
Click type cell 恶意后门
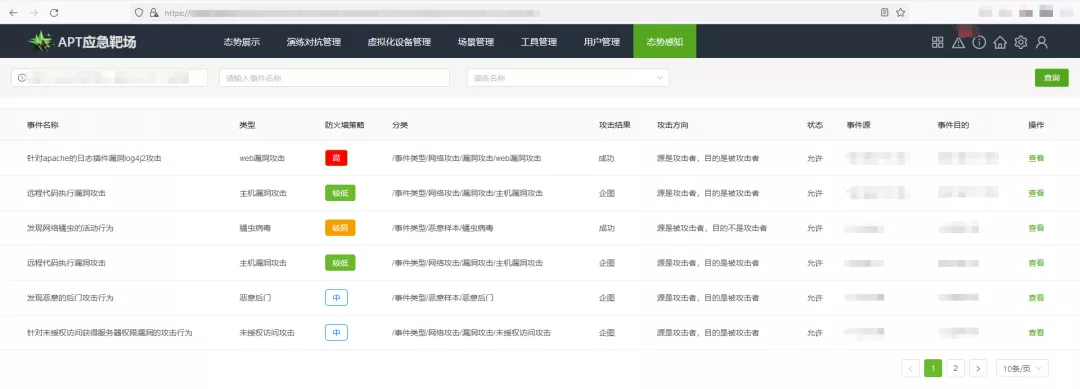pyautogui.click(x=255, y=298)
